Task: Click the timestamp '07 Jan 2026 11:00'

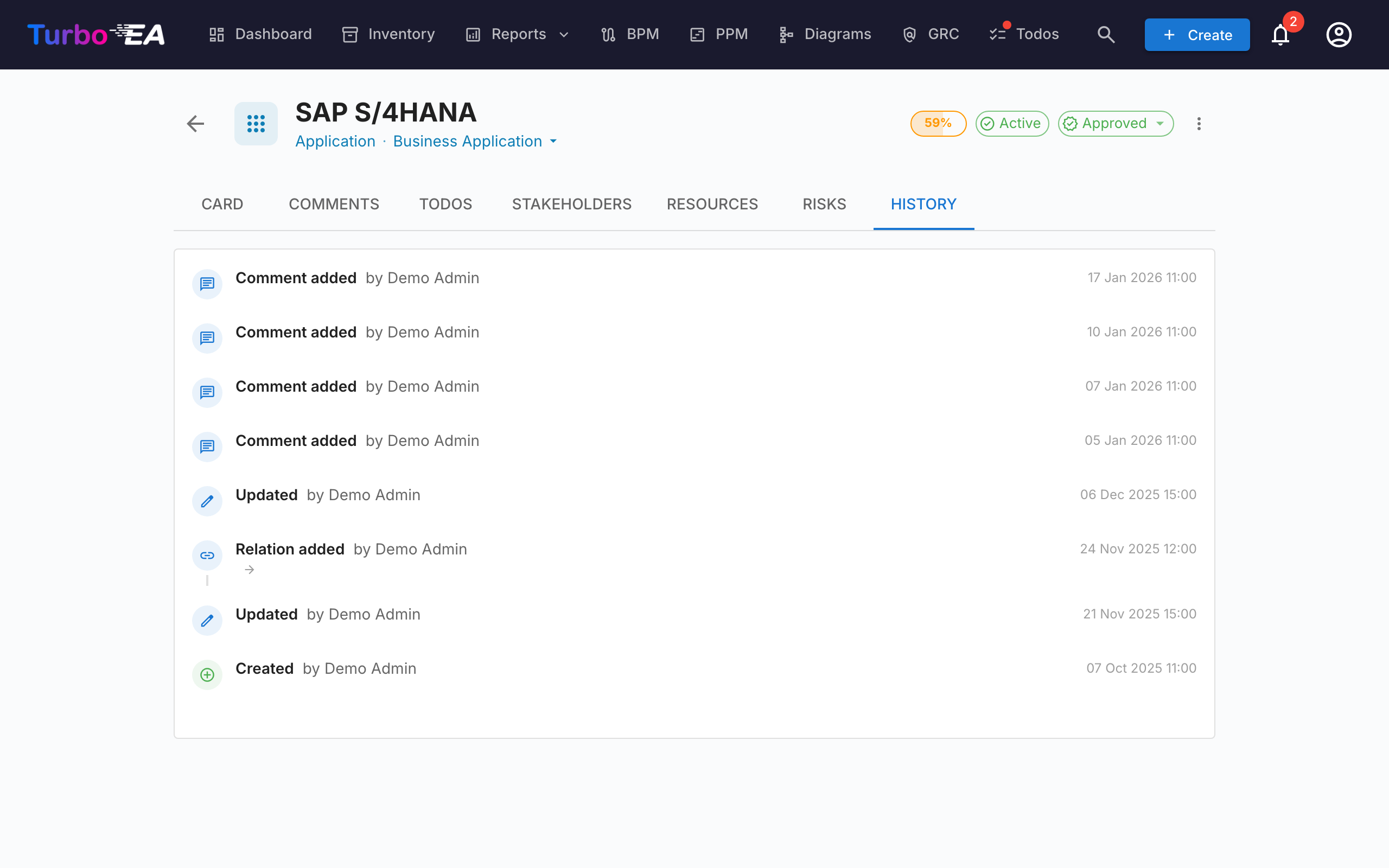Action: coord(1140,386)
